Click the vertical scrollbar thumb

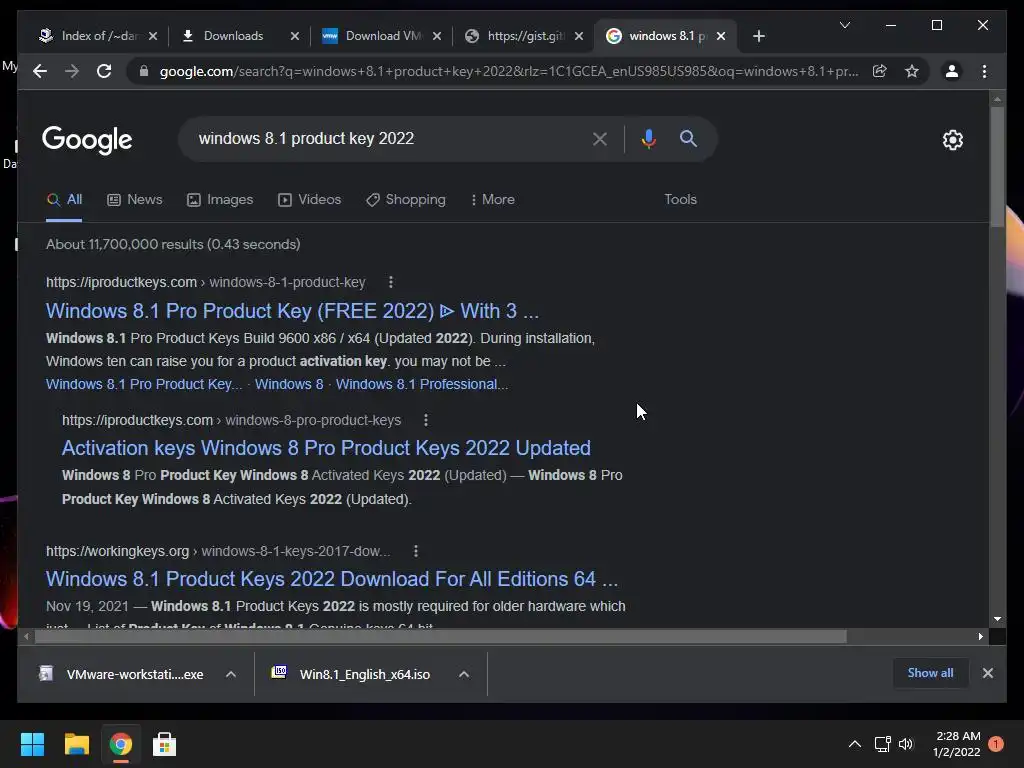[x=997, y=167]
